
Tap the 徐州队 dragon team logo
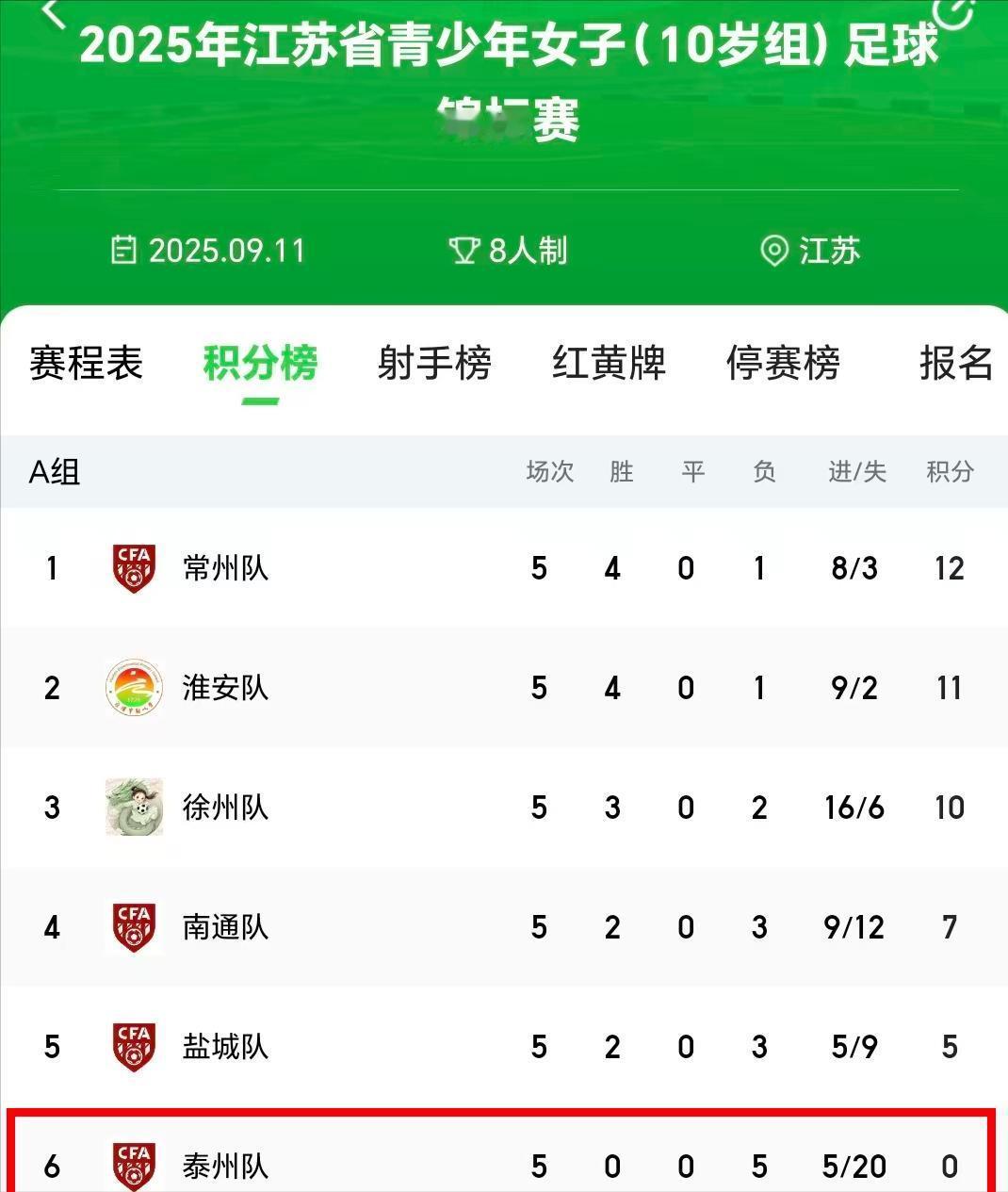134,808
